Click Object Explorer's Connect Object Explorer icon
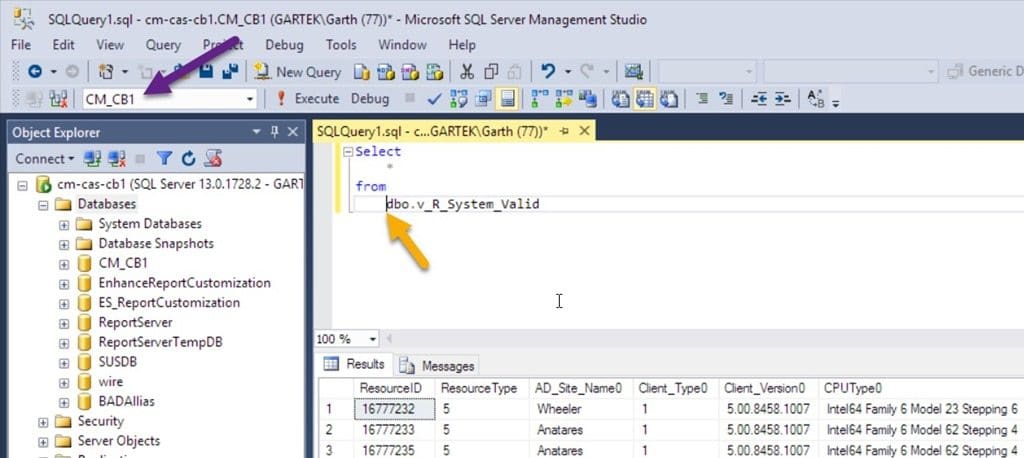 (92, 158)
